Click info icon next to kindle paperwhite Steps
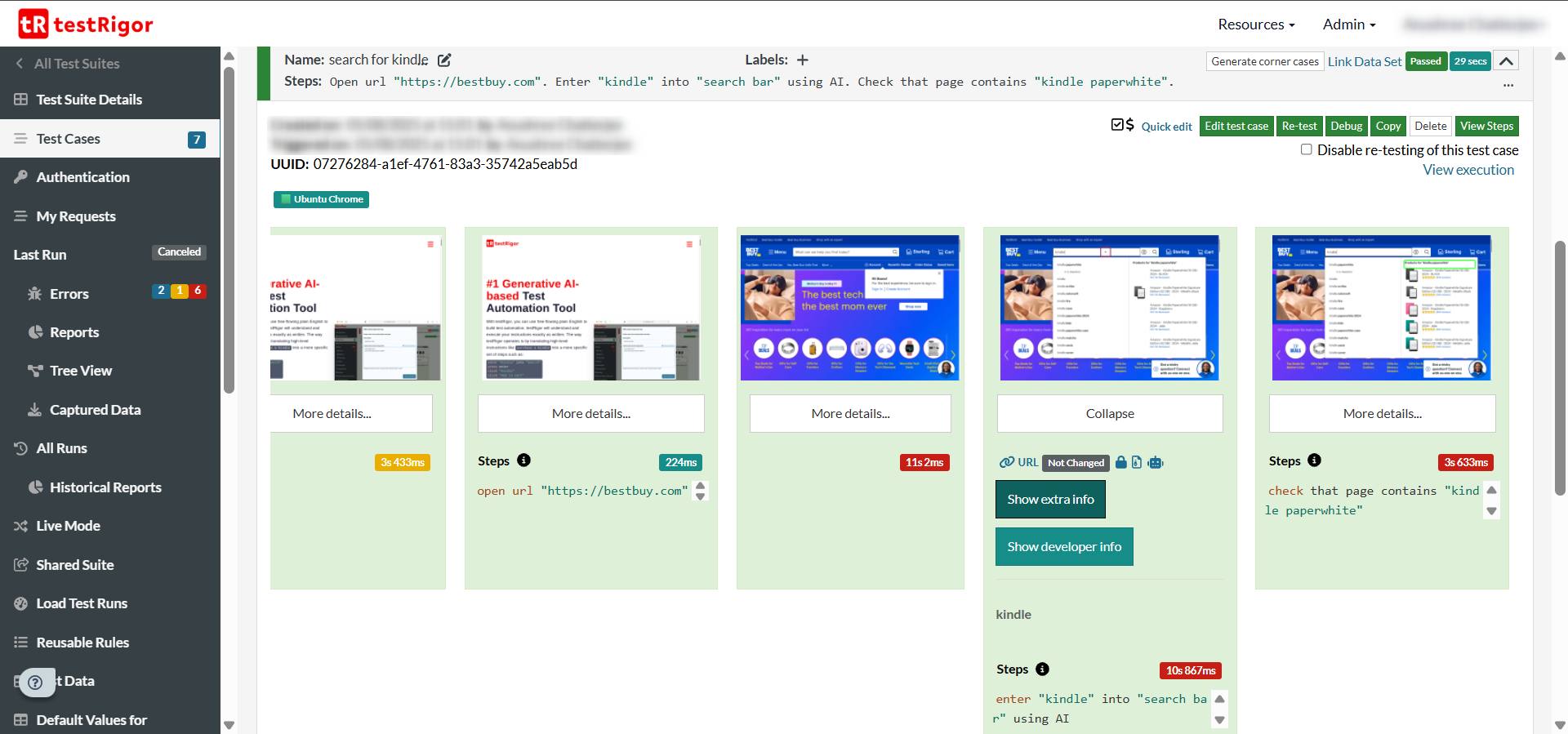Image resolution: width=1568 pixels, height=734 pixels. pos(1314,460)
